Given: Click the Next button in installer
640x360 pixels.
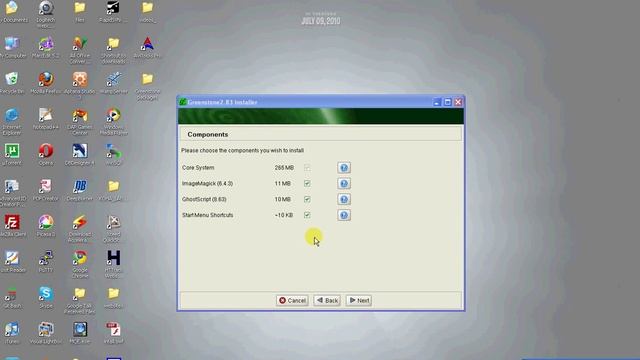Looking at the screenshot, I should [x=359, y=300].
